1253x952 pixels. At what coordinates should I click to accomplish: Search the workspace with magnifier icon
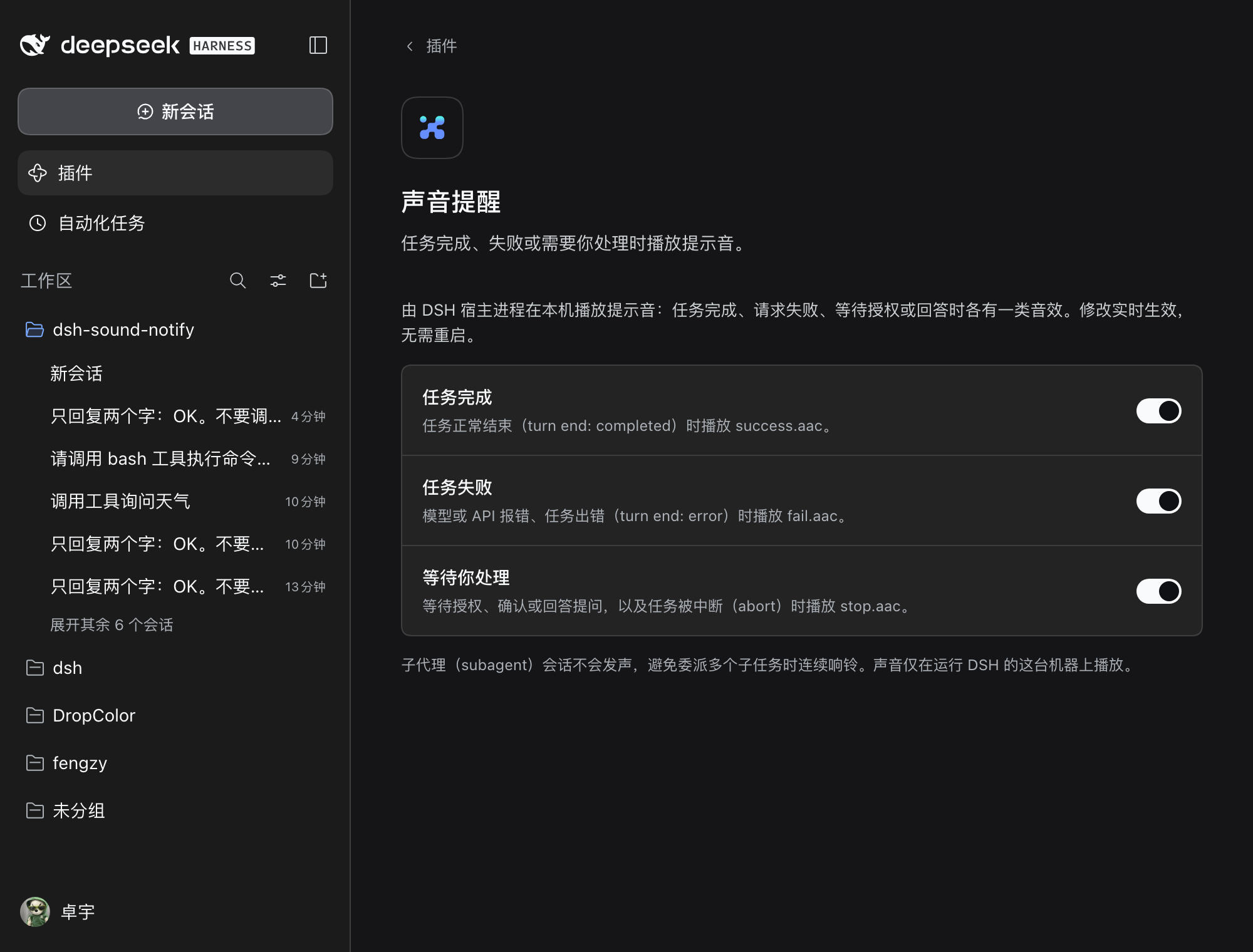click(237, 281)
